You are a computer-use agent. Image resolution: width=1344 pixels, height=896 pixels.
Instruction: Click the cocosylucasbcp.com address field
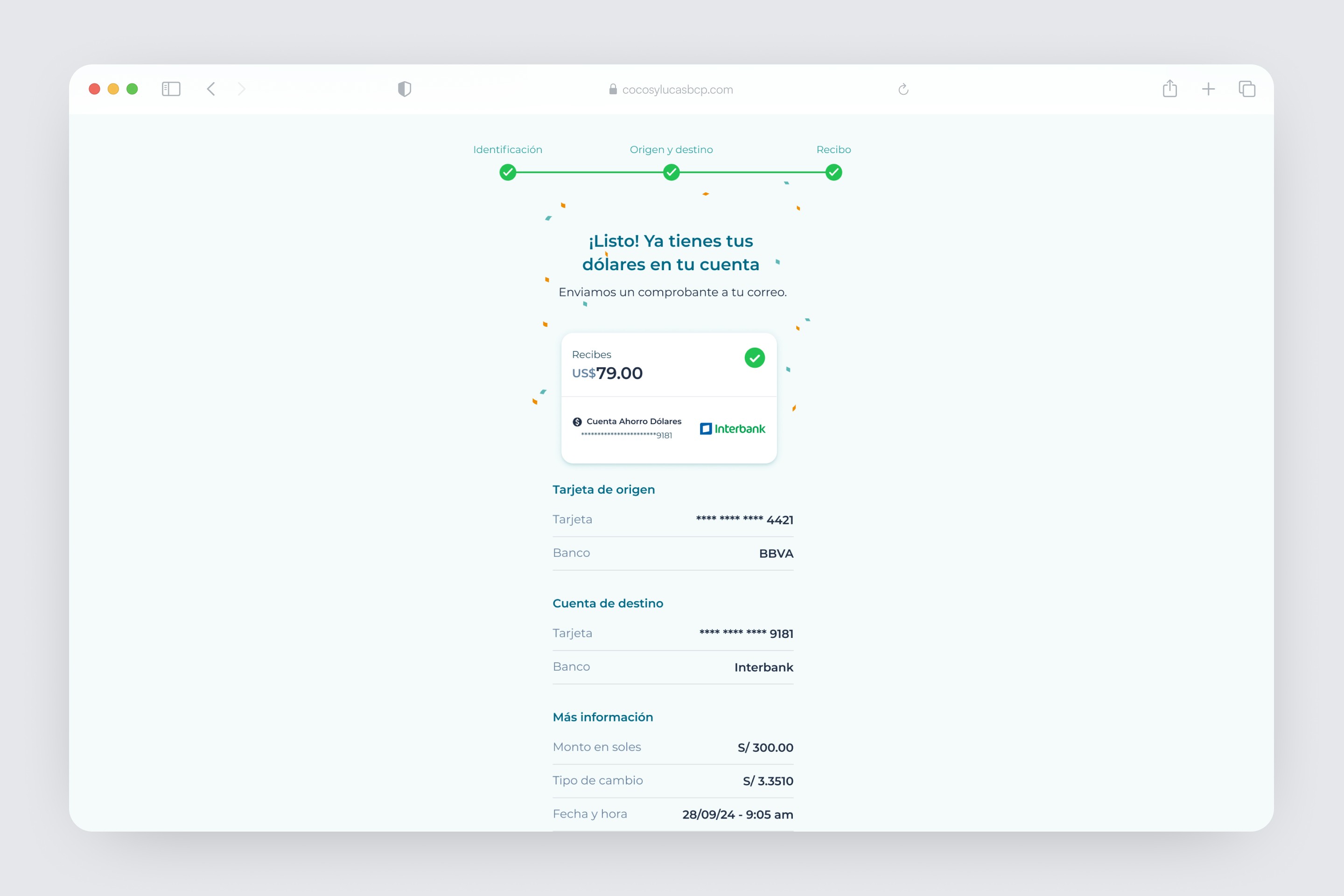click(x=677, y=90)
